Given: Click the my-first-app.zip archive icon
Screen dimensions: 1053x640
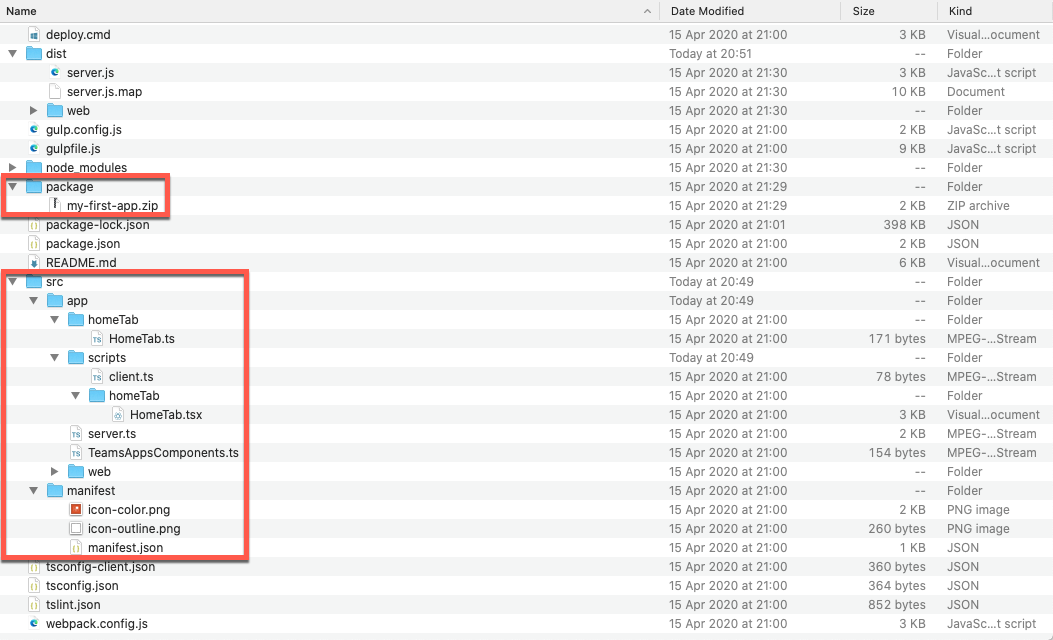Looking at the screenshot, I should (x=56, y=206).
